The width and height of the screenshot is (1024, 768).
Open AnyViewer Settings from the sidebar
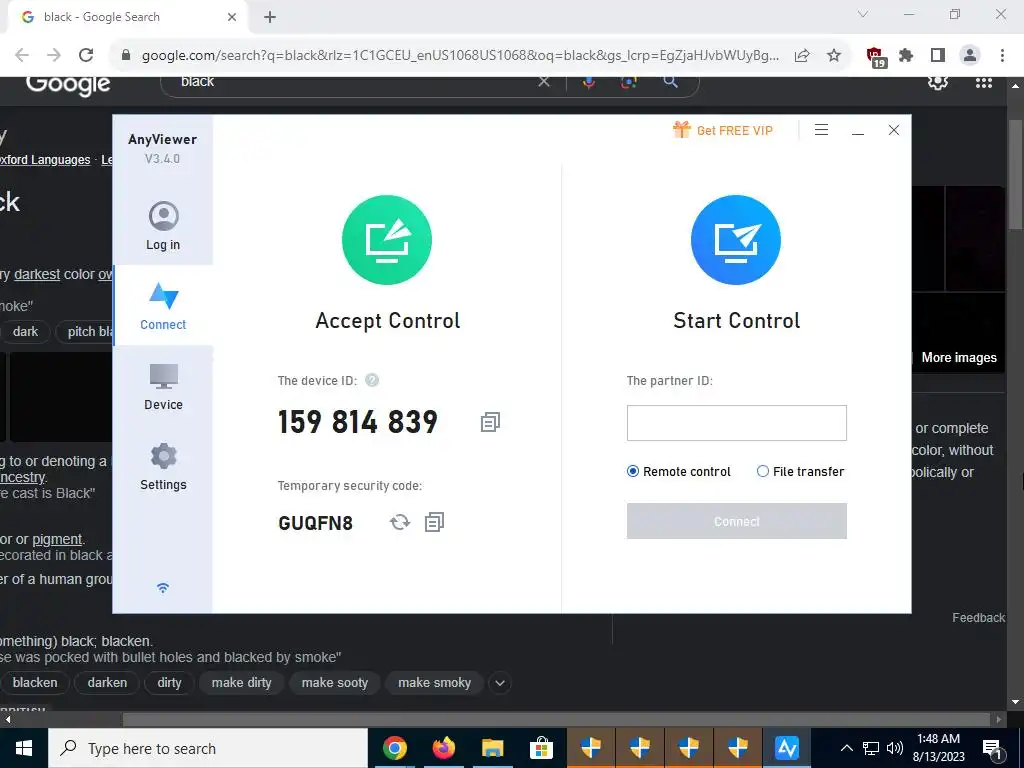click(163, 467)
